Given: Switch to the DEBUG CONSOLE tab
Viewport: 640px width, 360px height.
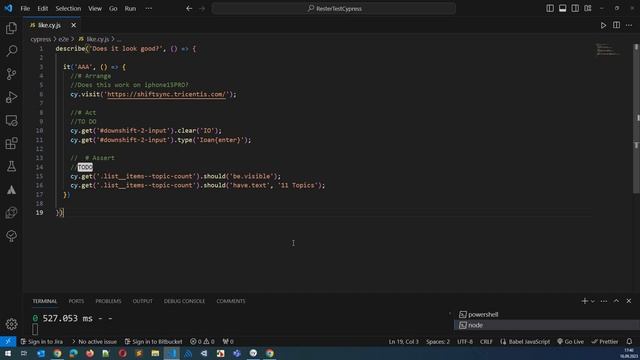Looking at the screenshot, I should (x=184, y=301).
